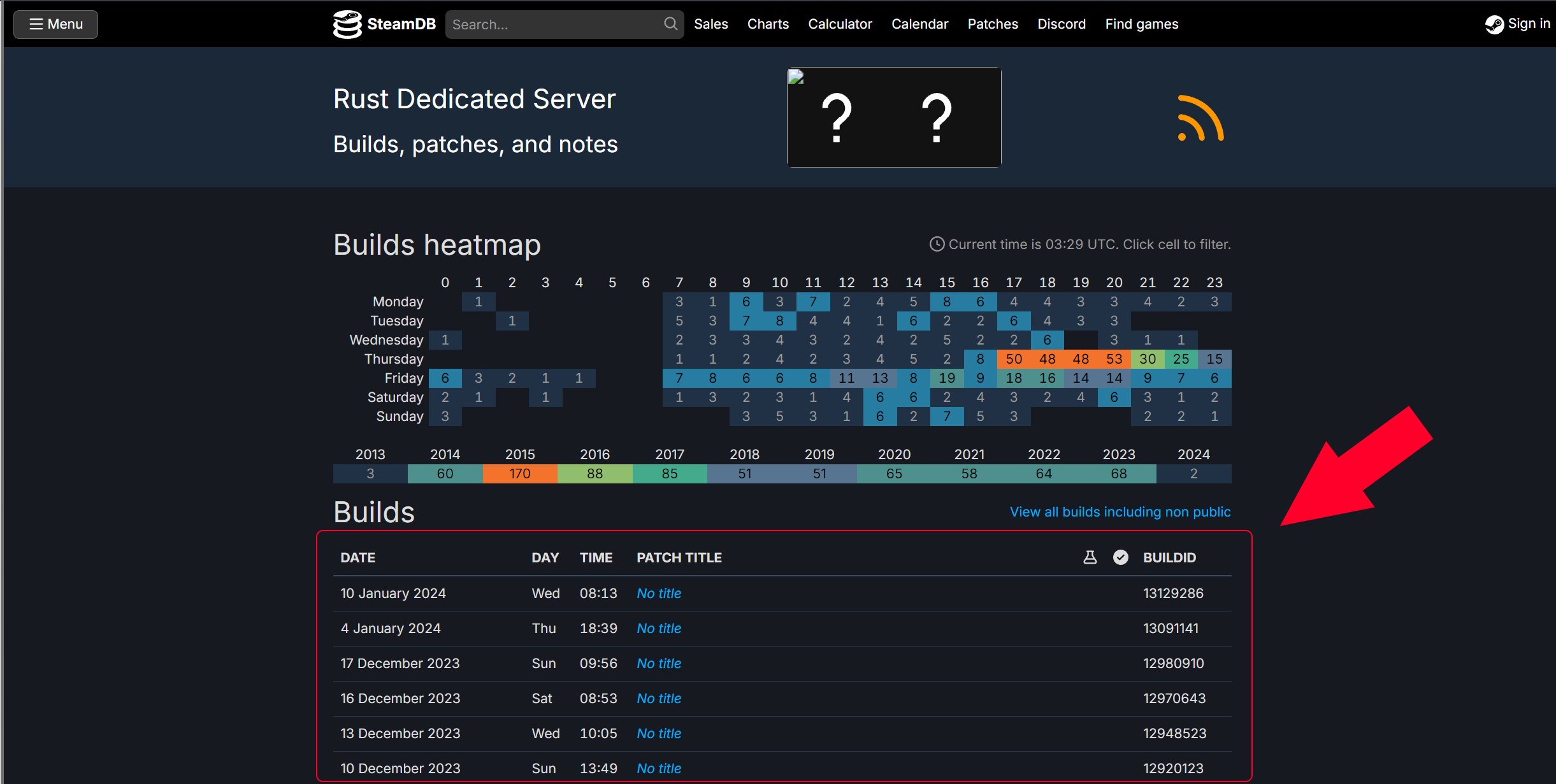Click the Sign in link
The image size is (1556, 784).
click(x=1529, y=24)
